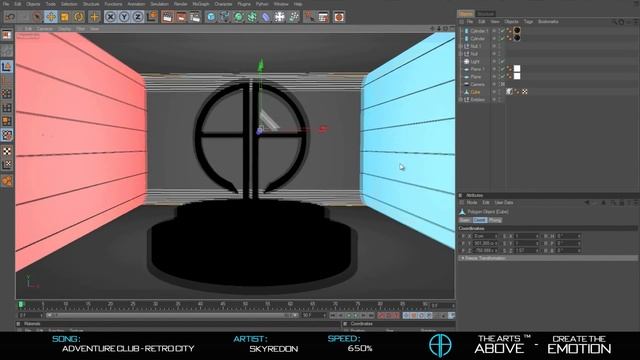The width and height of the screenshot is (640, 360).
Task: Open the Tags menu in Object Manager
Action: coord(528,22)
